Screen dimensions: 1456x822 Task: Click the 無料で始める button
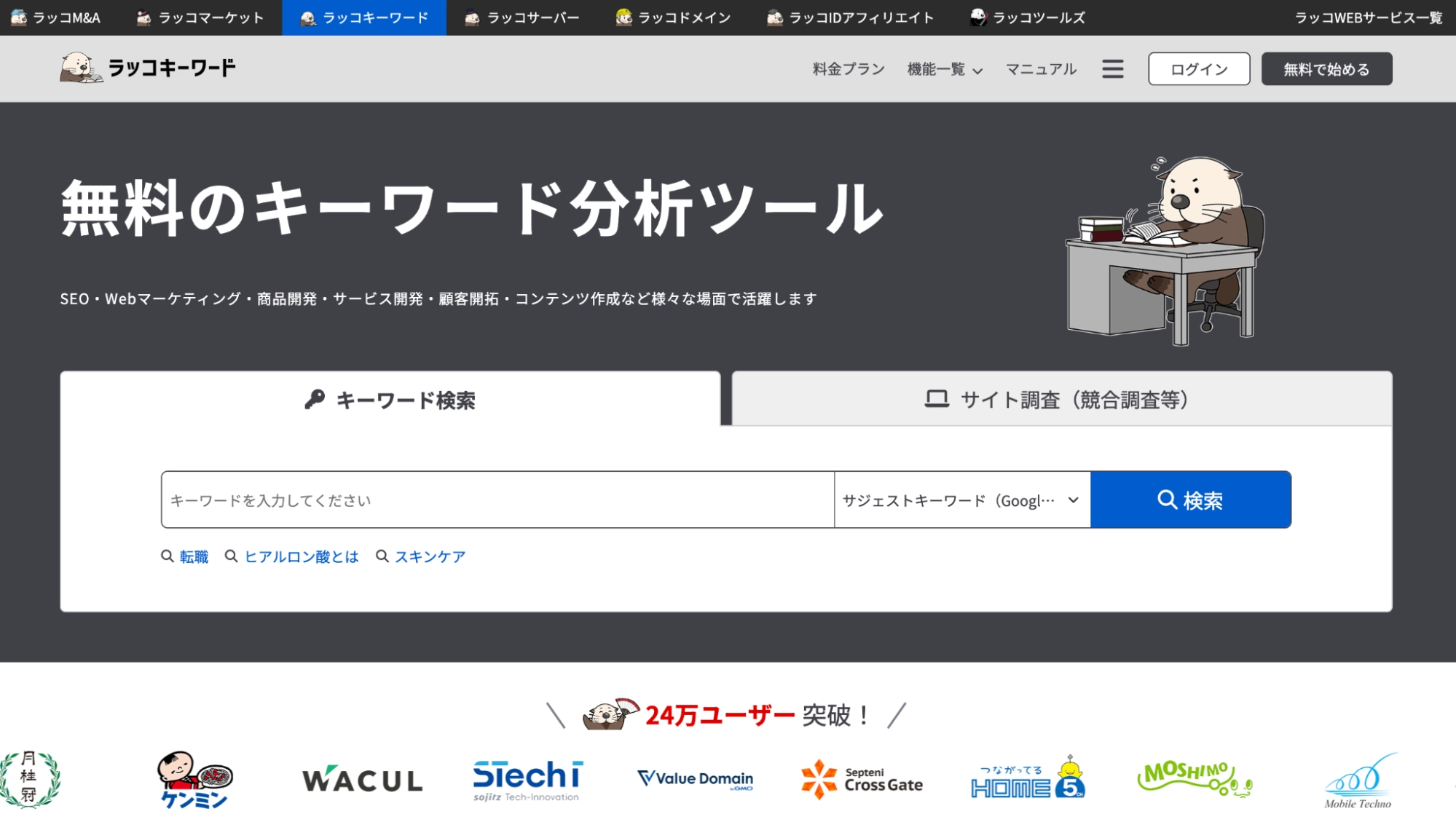[1326, 69]
